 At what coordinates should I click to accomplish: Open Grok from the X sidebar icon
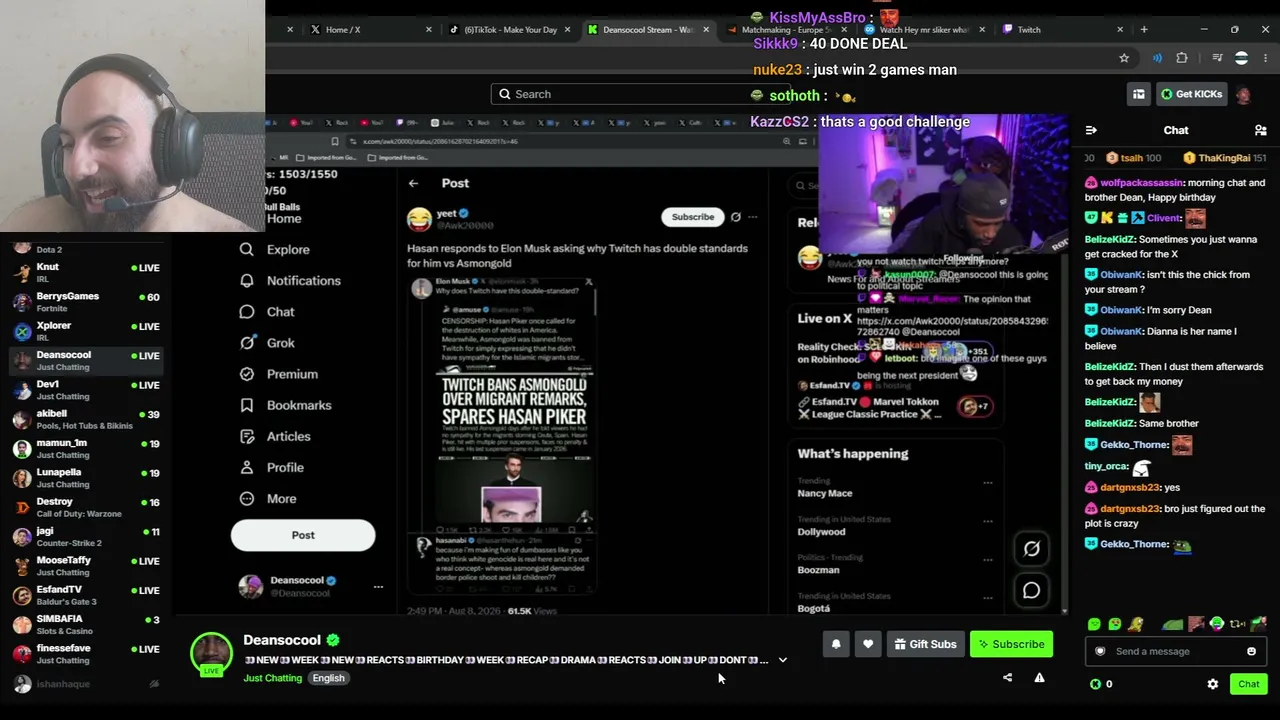tap(247, 343)
